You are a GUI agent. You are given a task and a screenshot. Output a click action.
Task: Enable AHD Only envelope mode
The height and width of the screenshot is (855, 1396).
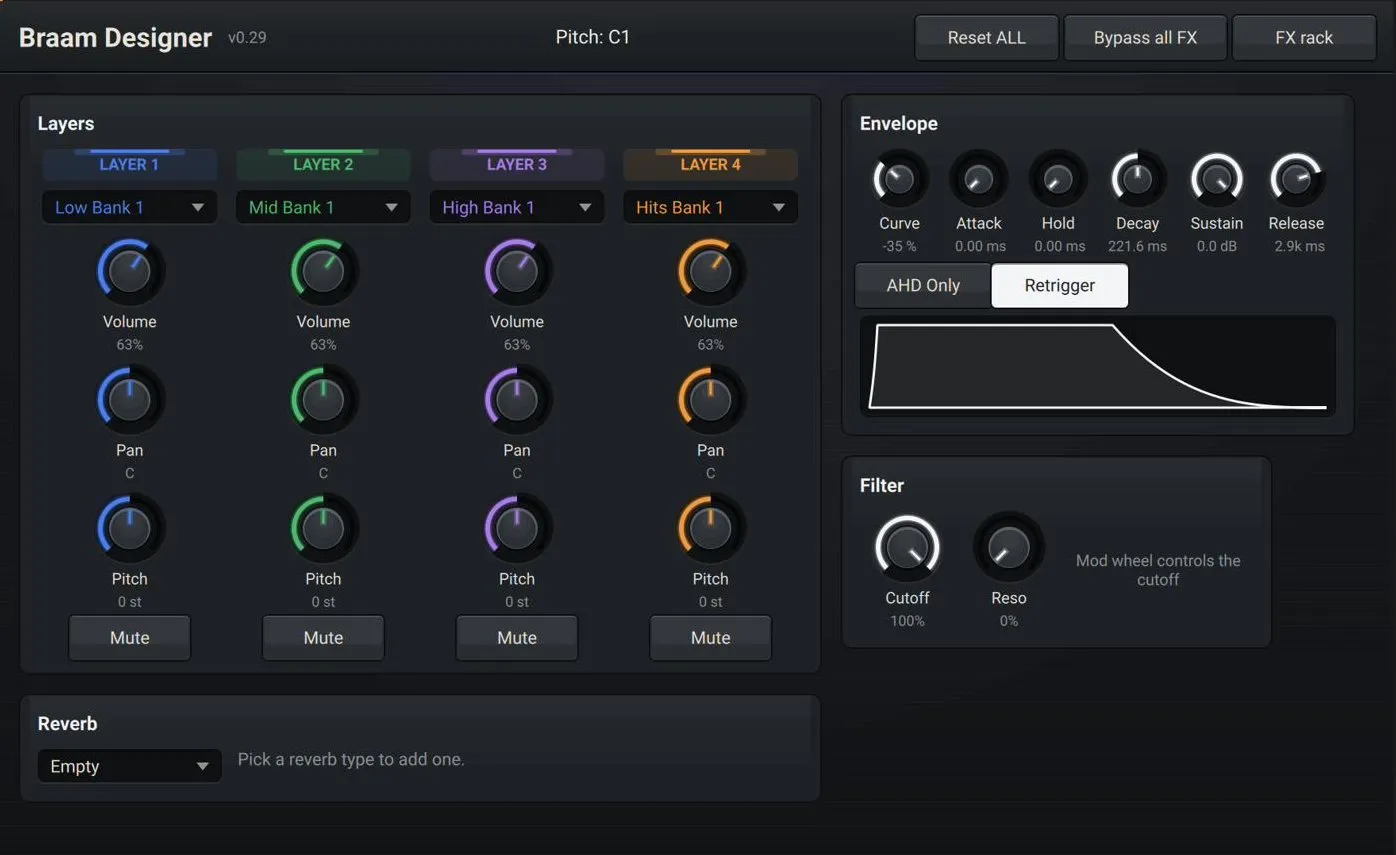coord(923,286)
